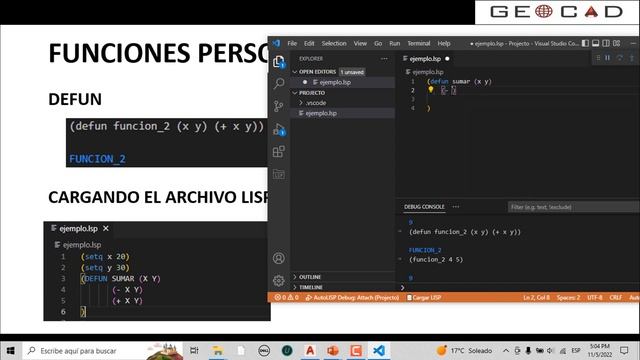
Task: Click Cargar LISP status bar button
Action: coord(424,298)
